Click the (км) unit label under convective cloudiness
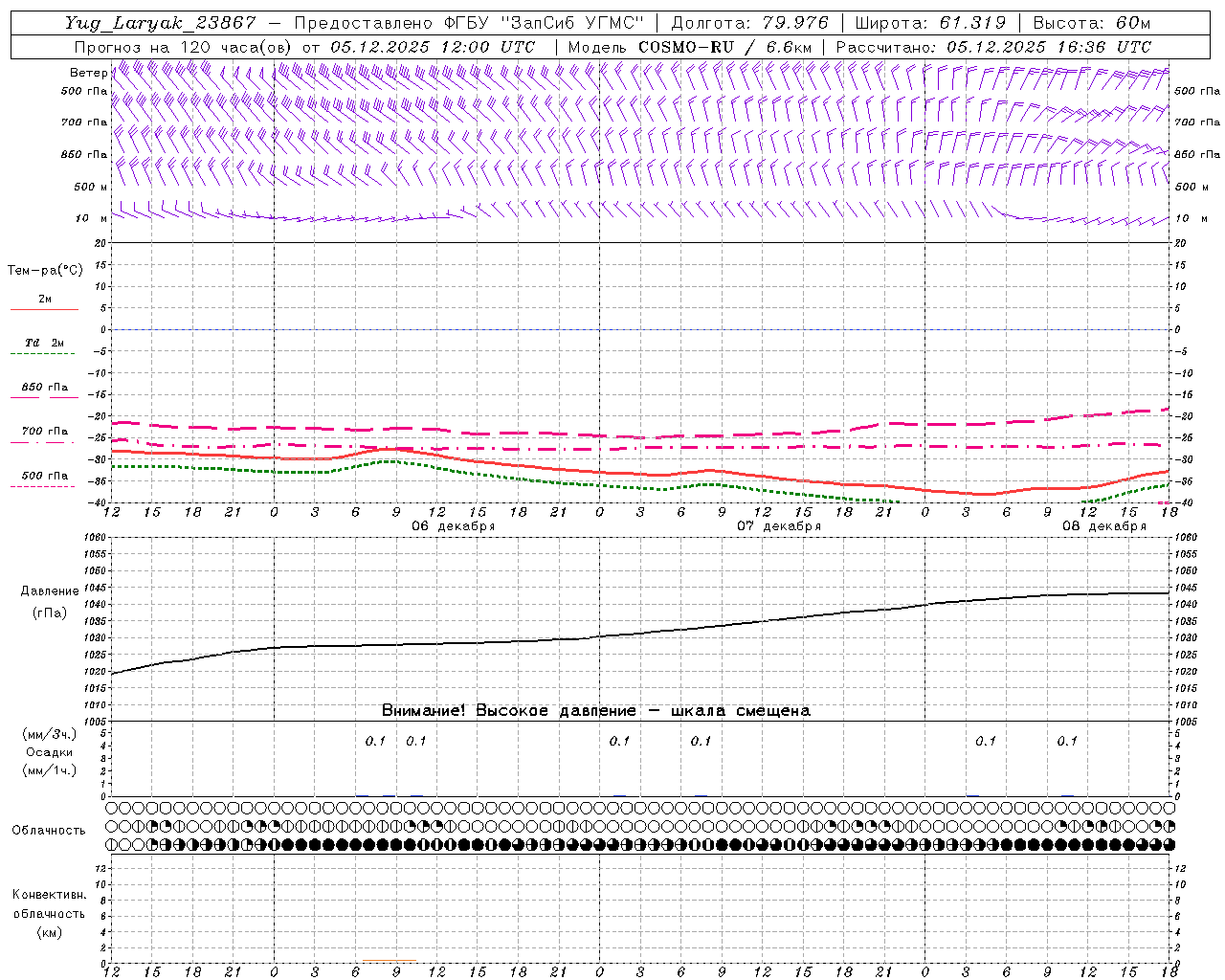This screenshot has height=980, width=1225. pyautogui.click(x=49, y=932)
